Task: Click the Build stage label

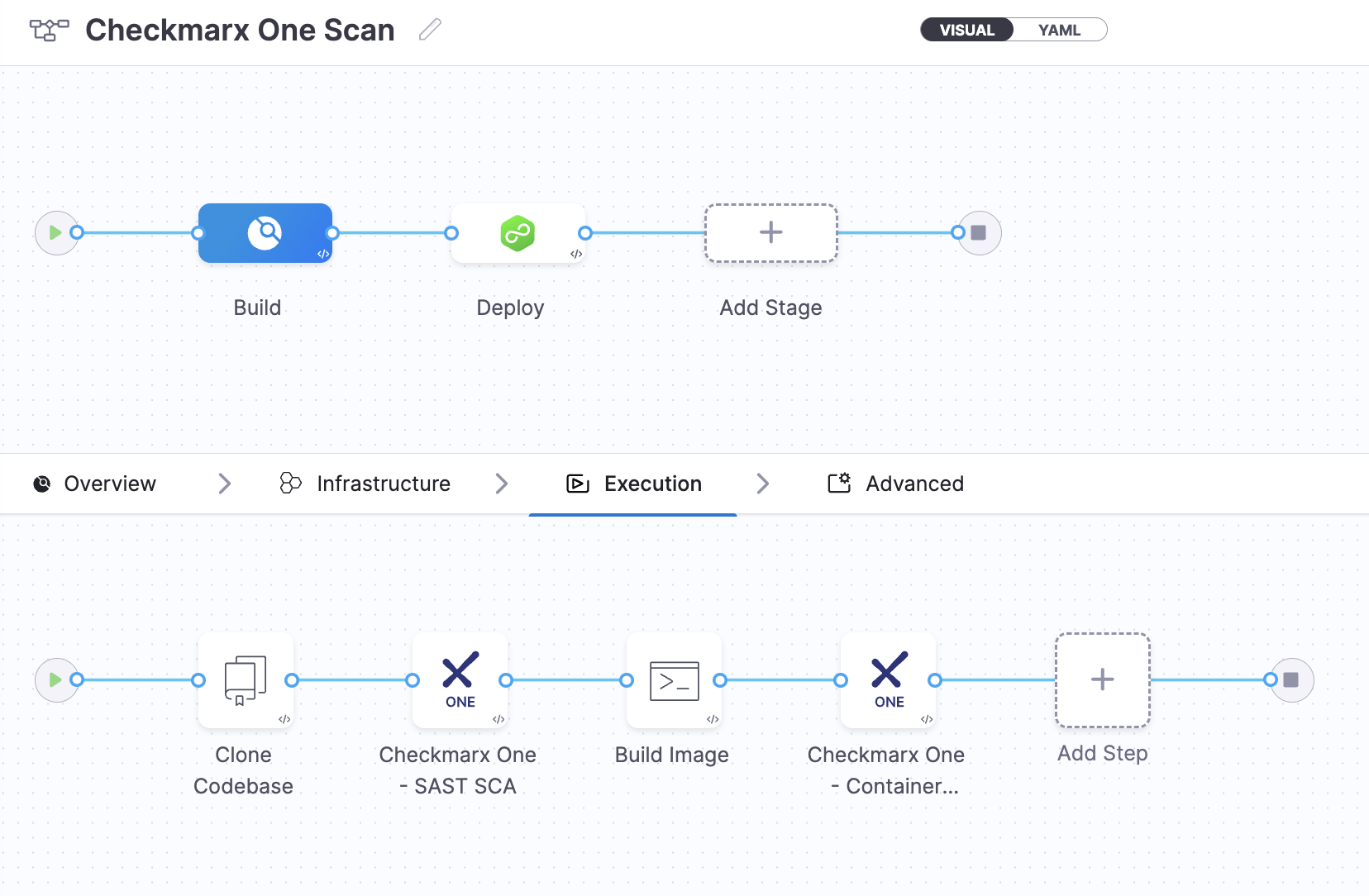Action: 257,307
